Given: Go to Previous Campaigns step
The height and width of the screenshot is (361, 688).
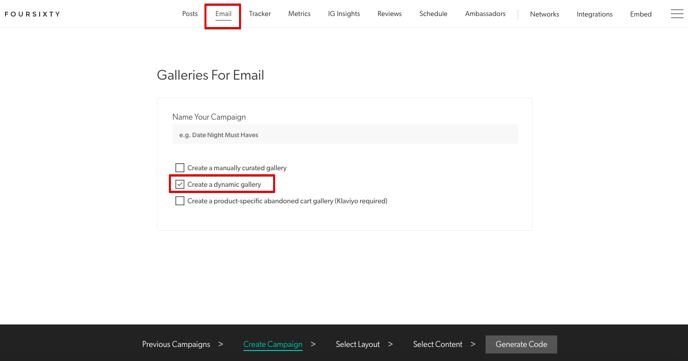Looking at the screenshot, I should (176, 344).
